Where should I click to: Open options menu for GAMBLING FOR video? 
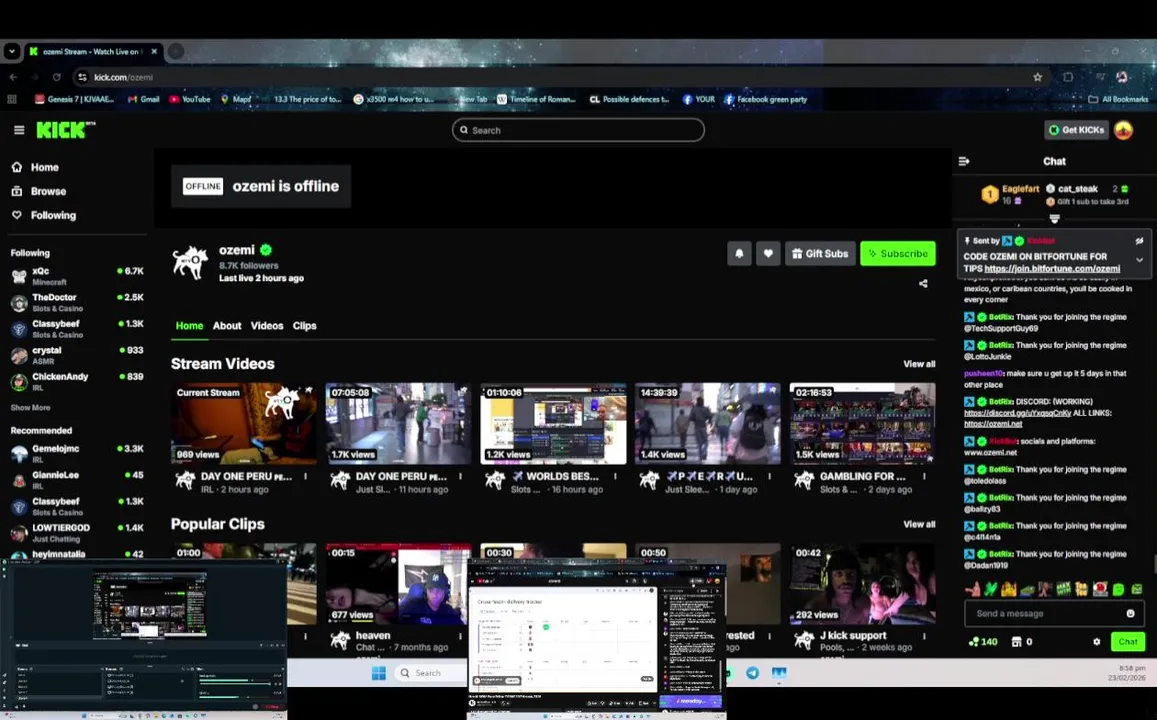(x=925, y=477)
